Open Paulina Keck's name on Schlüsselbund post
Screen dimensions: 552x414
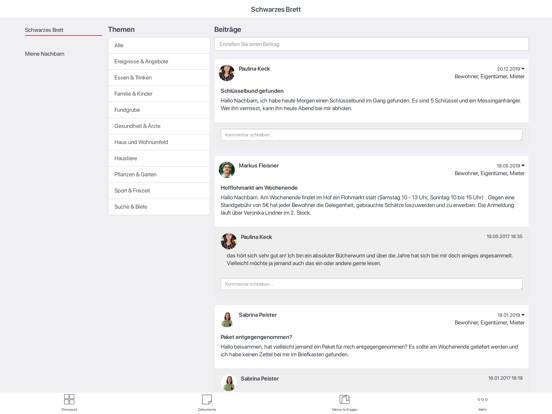(254, 69)
